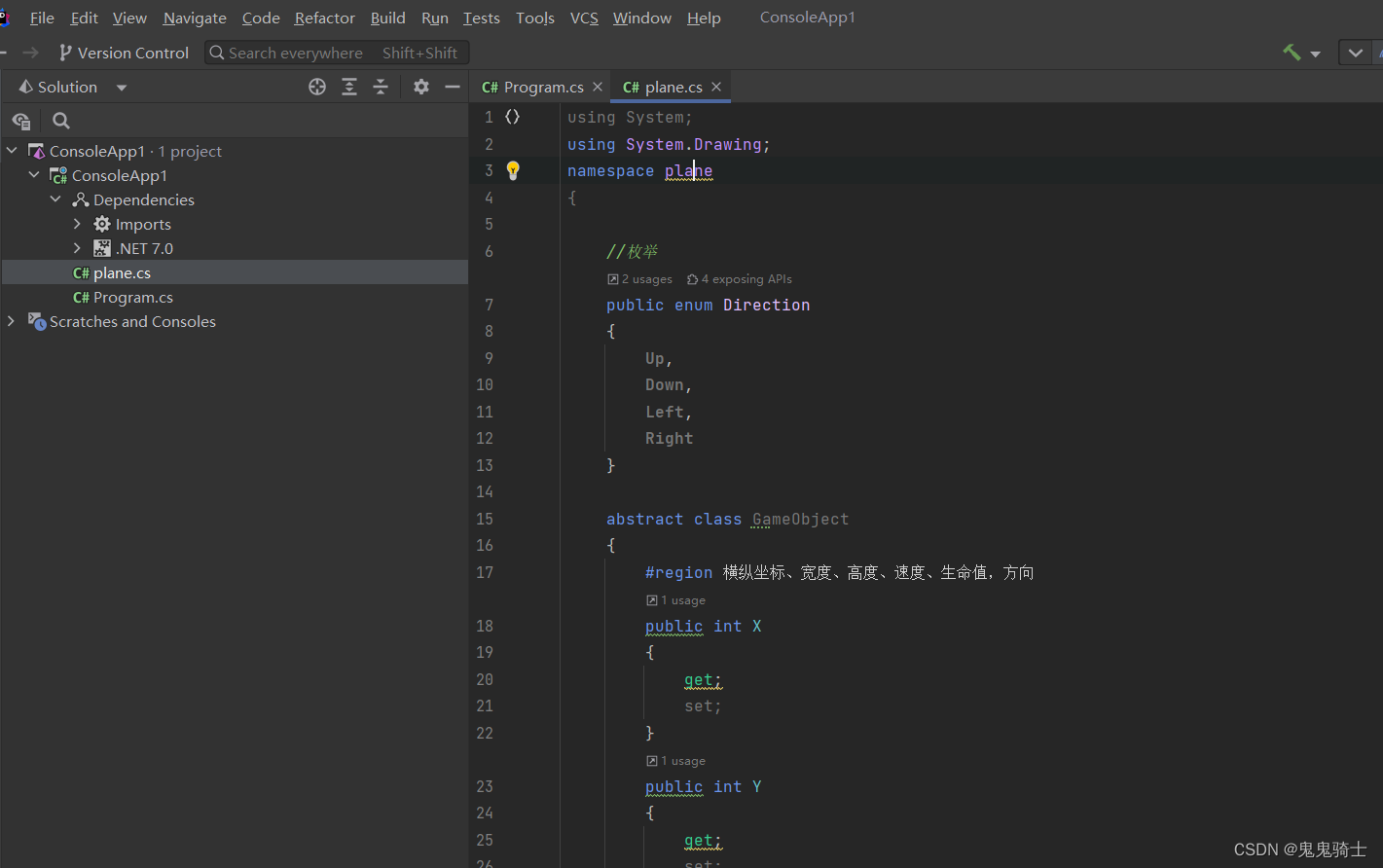Click 'System.Drawing' in the using statement
1383x868 pixels.
[x=694, y=144]
